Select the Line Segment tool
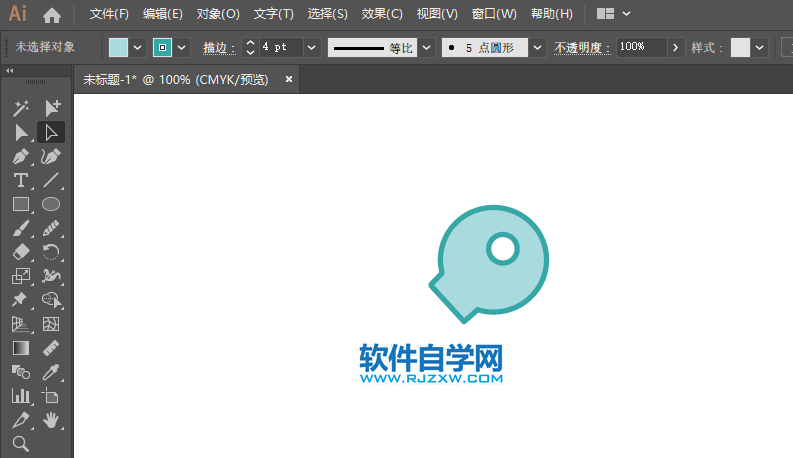Viewport: 793px width, 458px height. point(51,180)
